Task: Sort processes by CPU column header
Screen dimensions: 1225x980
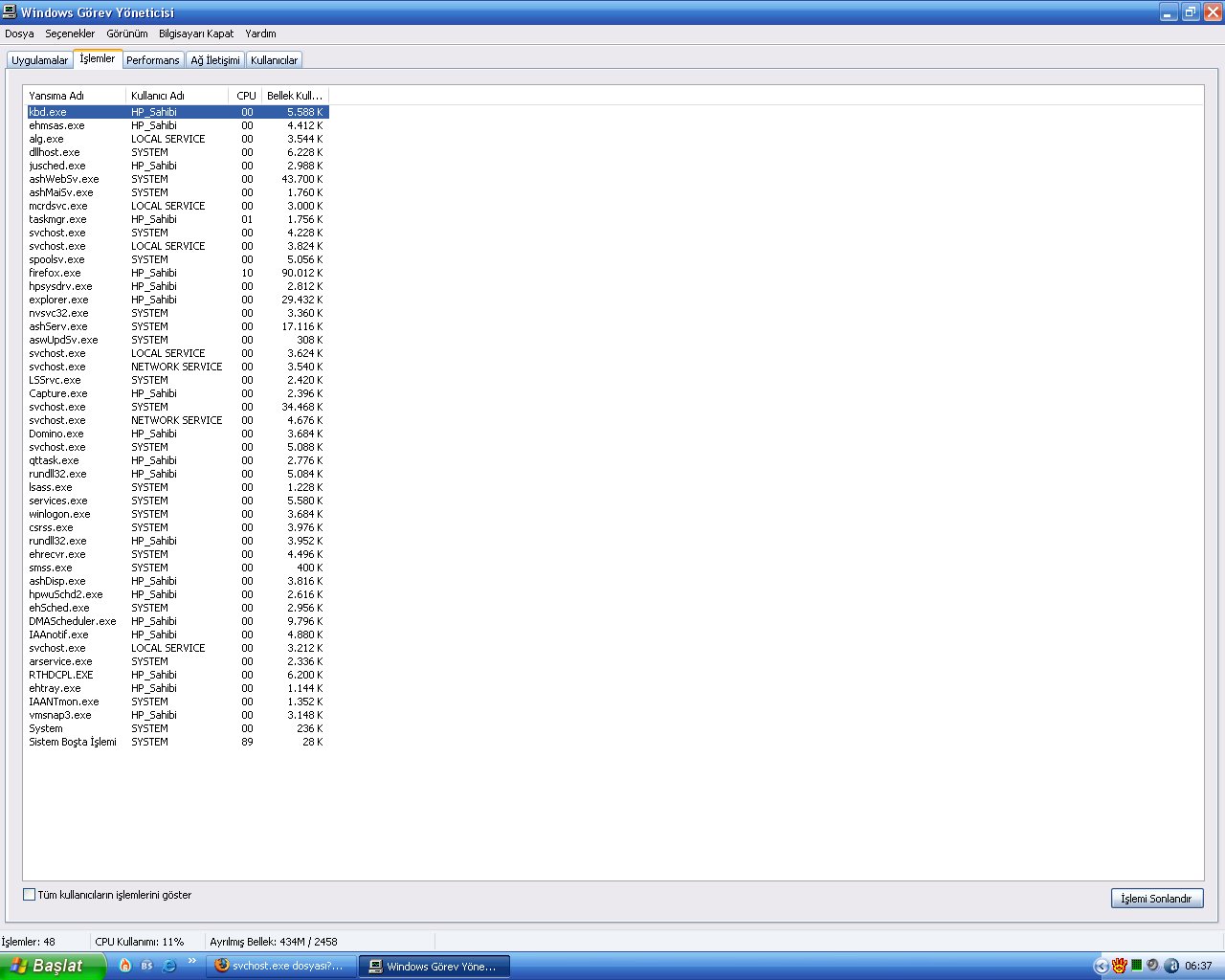Action: coord(246,96)
